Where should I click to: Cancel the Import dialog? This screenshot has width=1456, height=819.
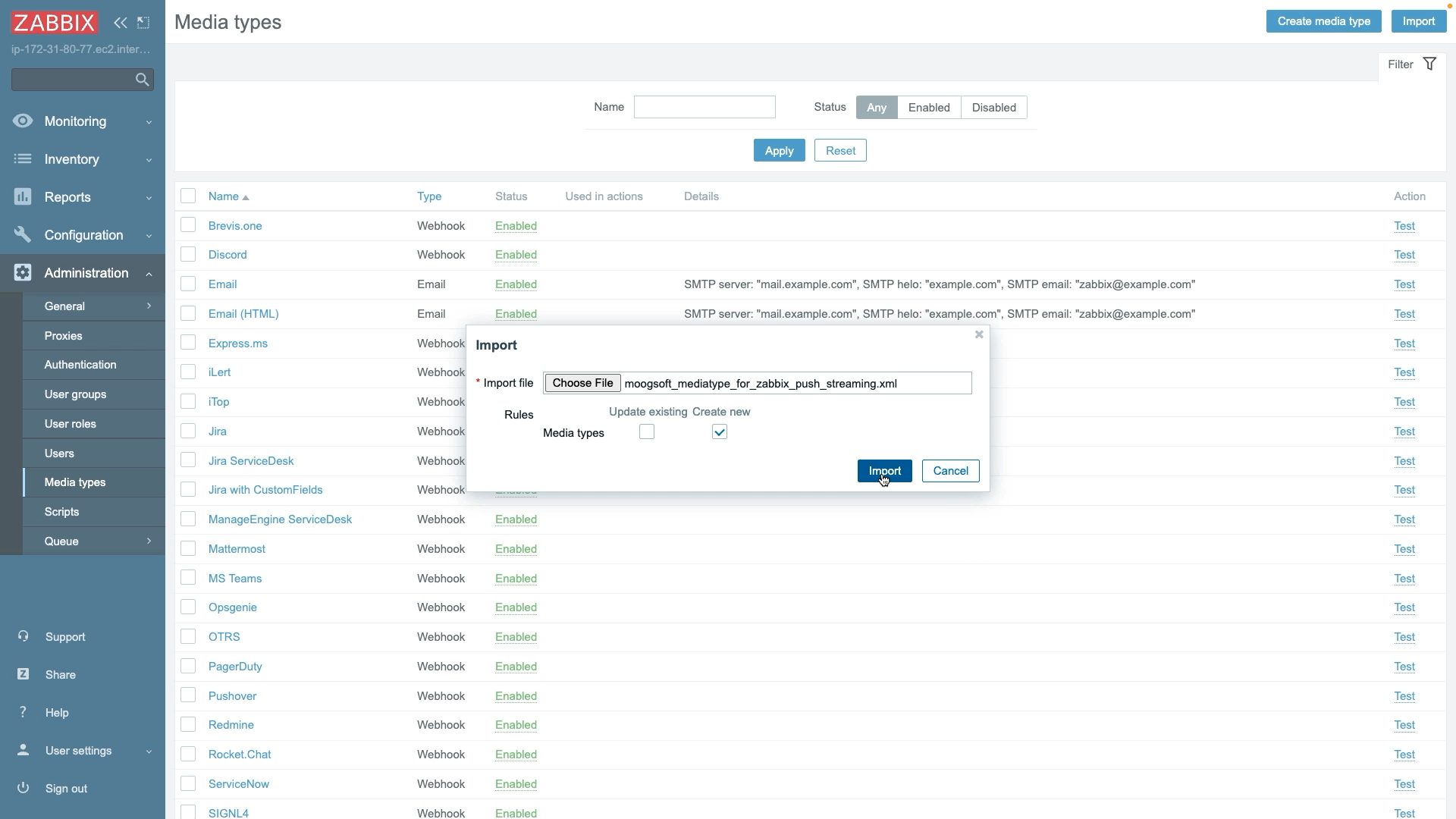950,471
